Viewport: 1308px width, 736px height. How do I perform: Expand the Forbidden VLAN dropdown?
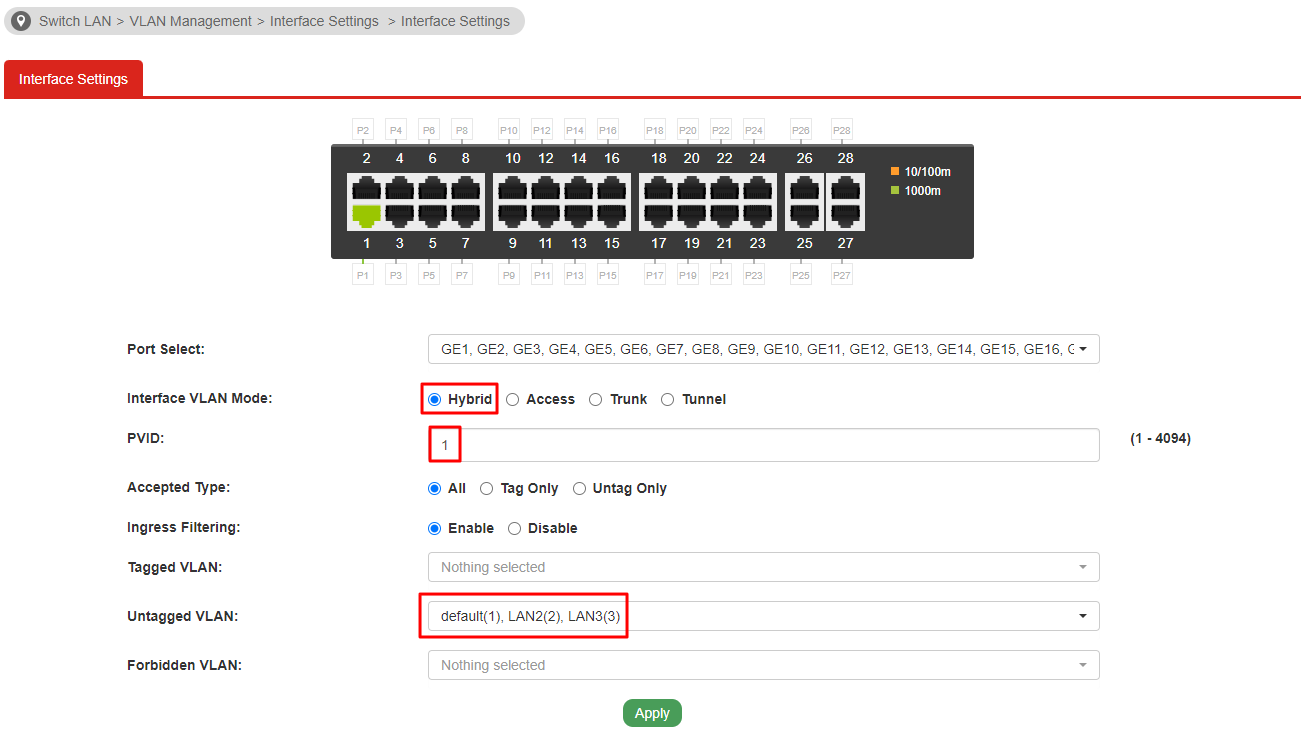coord(763,665)
